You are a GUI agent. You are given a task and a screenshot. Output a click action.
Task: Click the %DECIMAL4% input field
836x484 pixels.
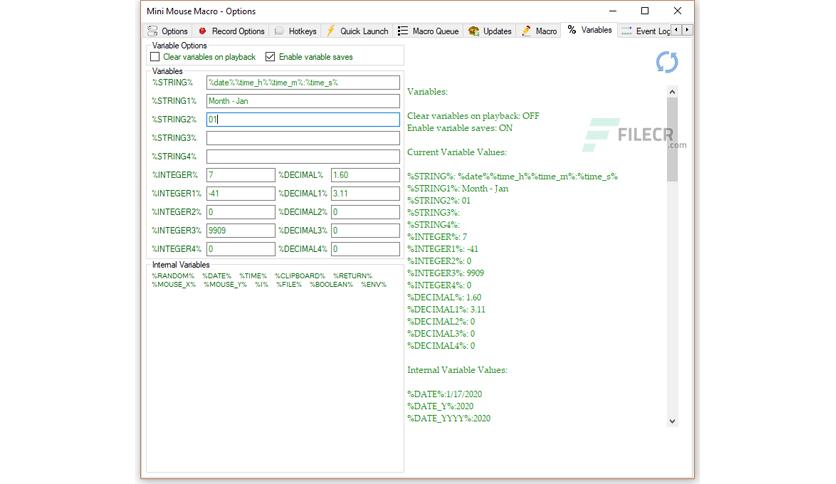click(x=365, y=249)
